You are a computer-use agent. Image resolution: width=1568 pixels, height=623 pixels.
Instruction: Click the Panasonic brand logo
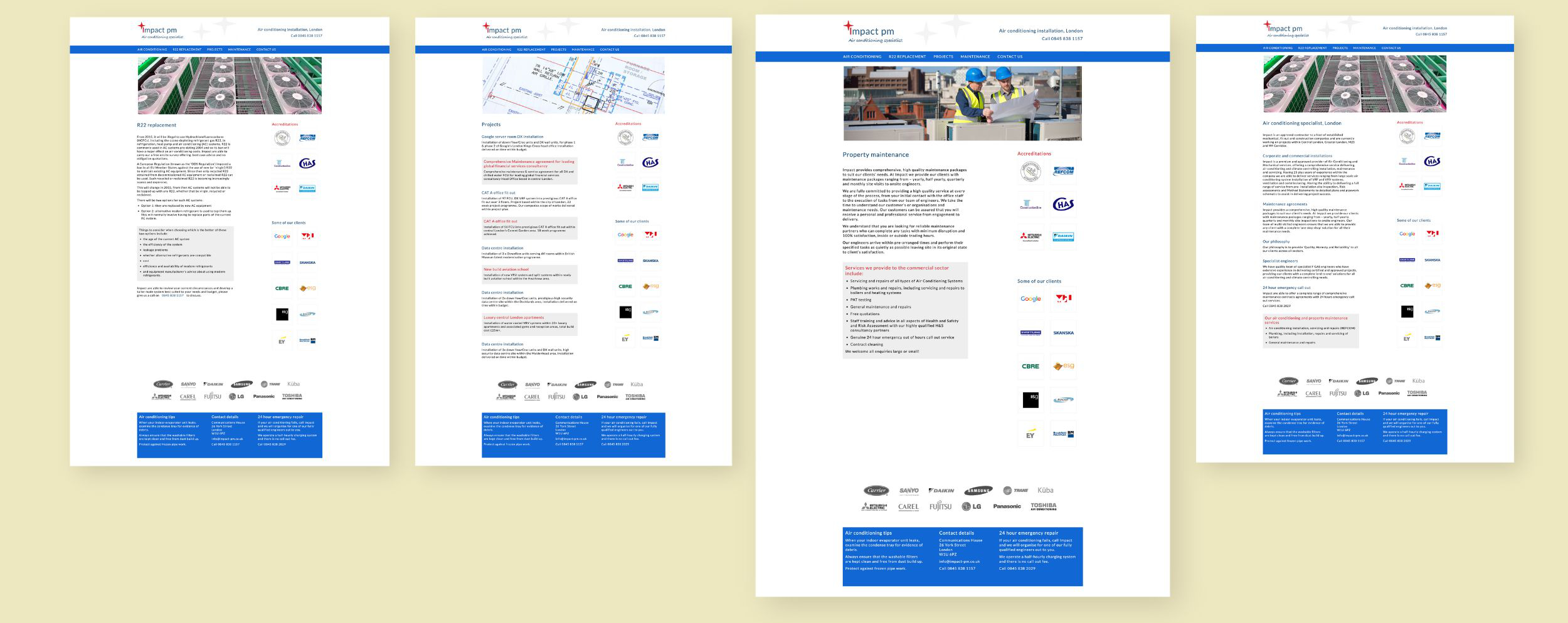1008,506
